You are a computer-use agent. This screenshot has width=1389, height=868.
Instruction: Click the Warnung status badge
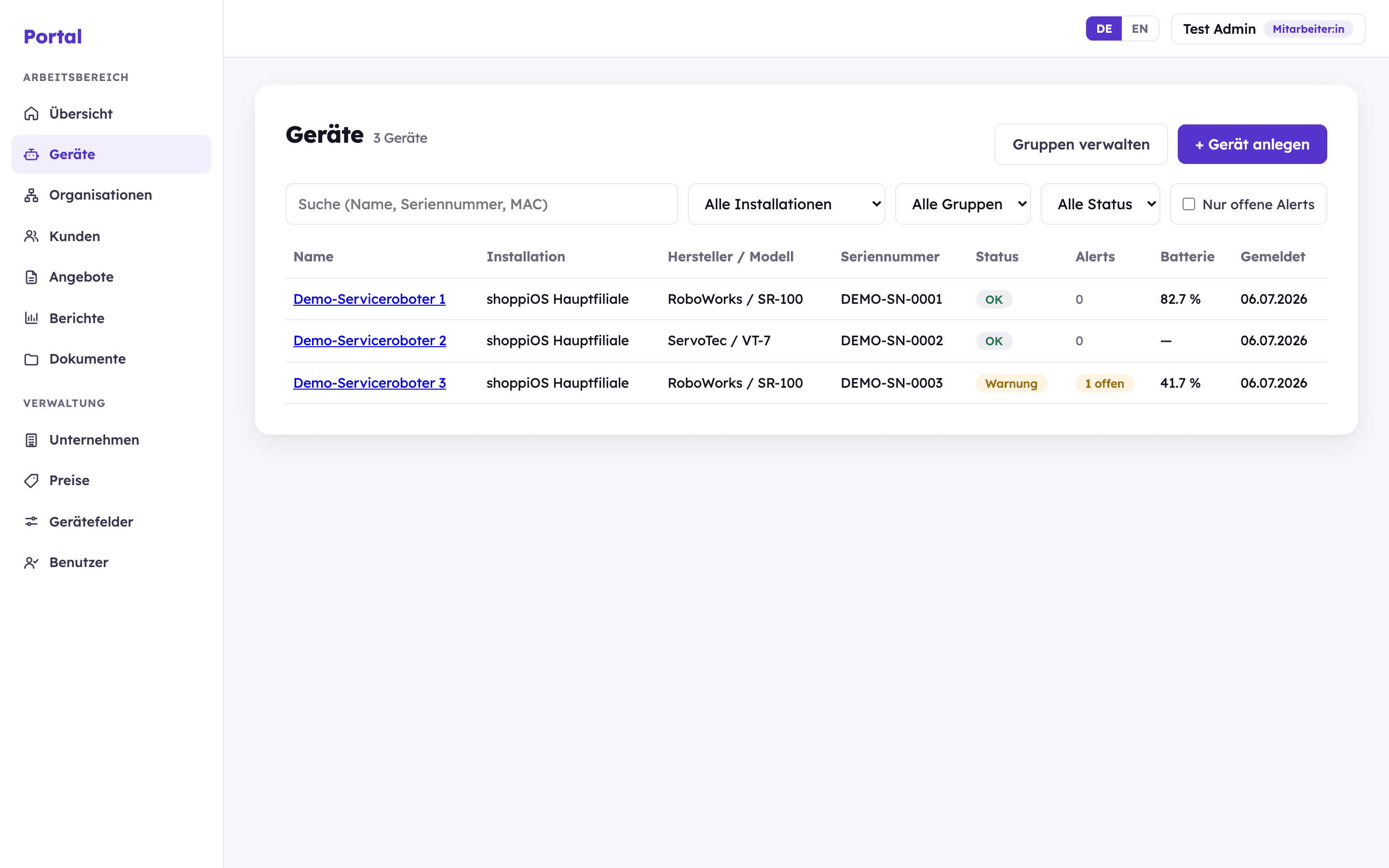(x=1011, y=383)
